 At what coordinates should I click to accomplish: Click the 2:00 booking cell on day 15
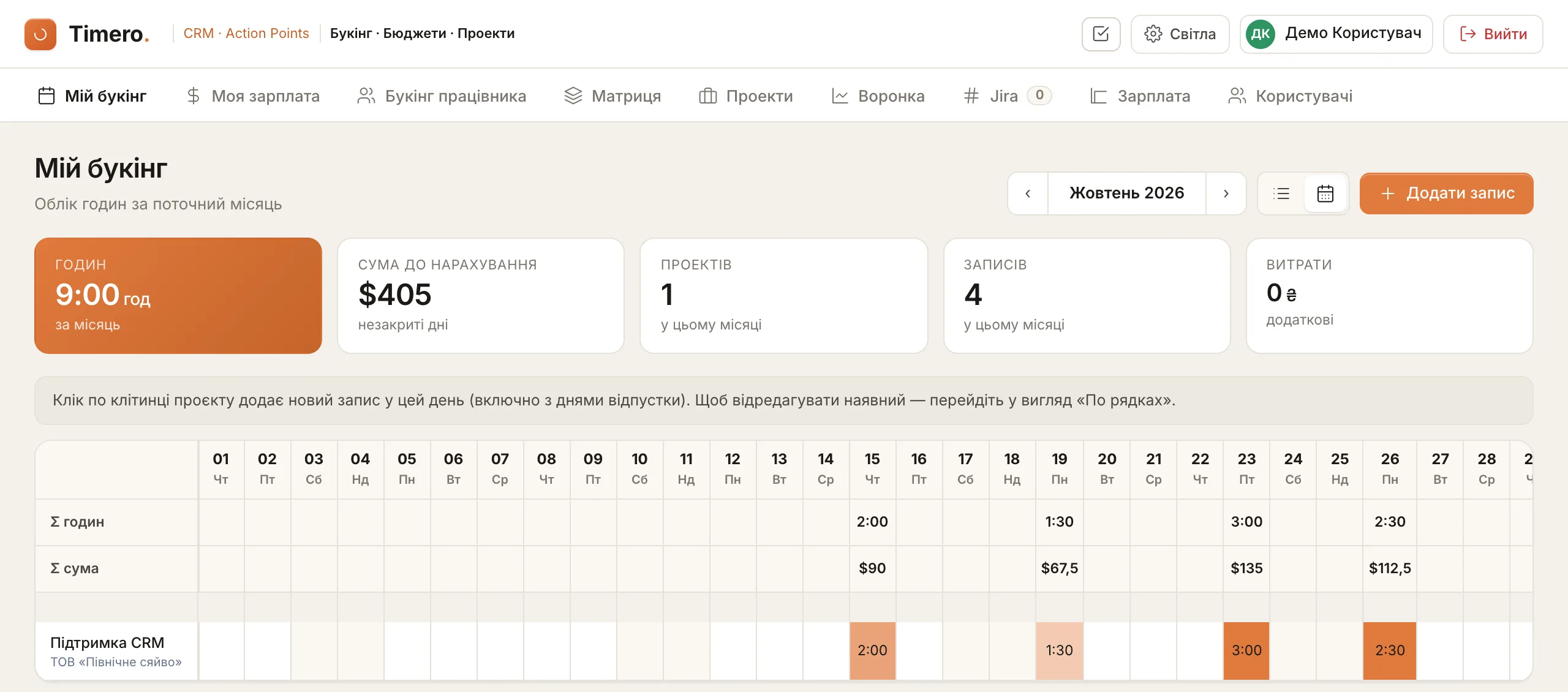click(x=872, y=650)
